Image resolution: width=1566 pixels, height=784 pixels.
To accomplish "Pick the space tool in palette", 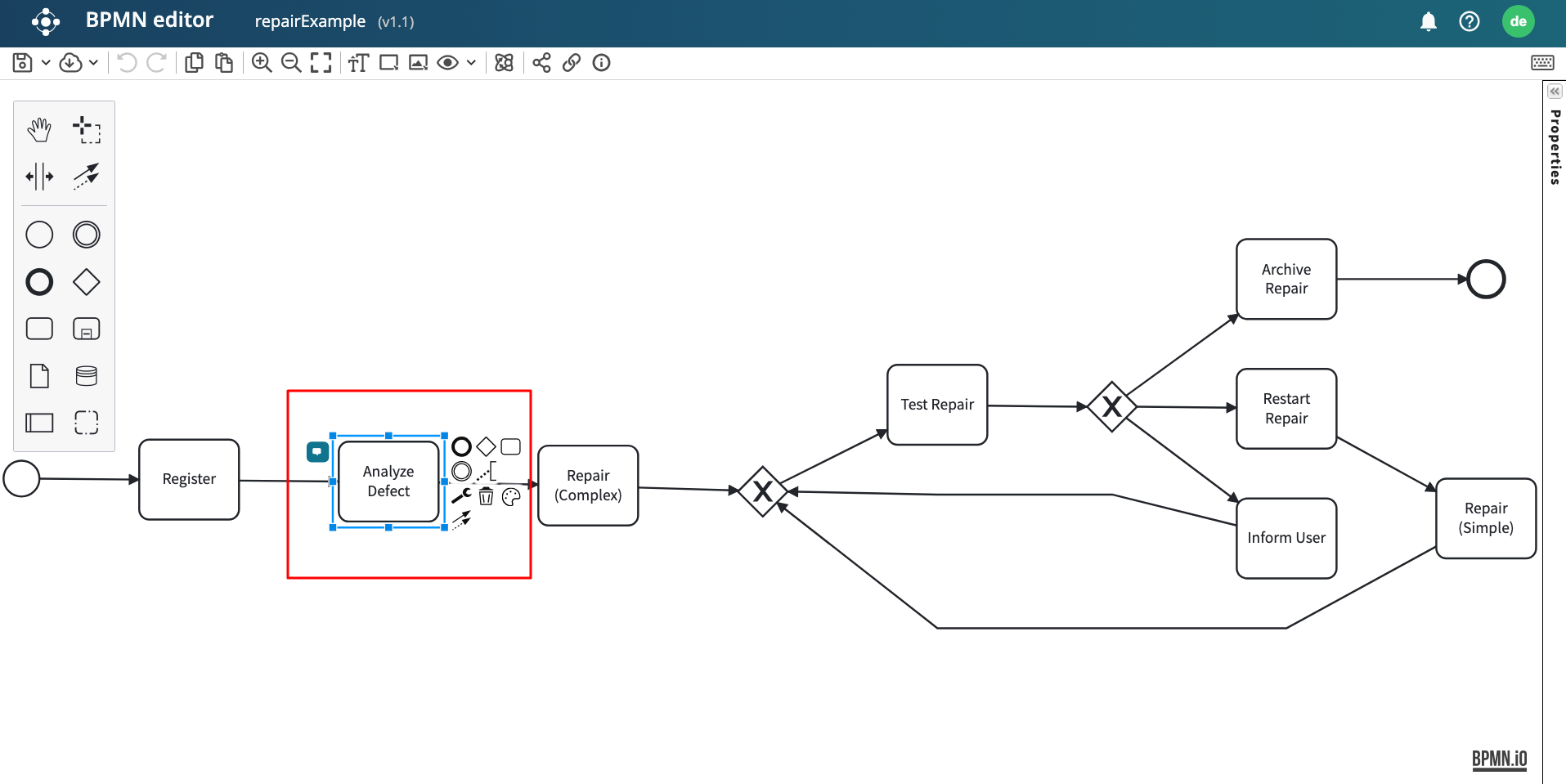I will tap(39, 176).
